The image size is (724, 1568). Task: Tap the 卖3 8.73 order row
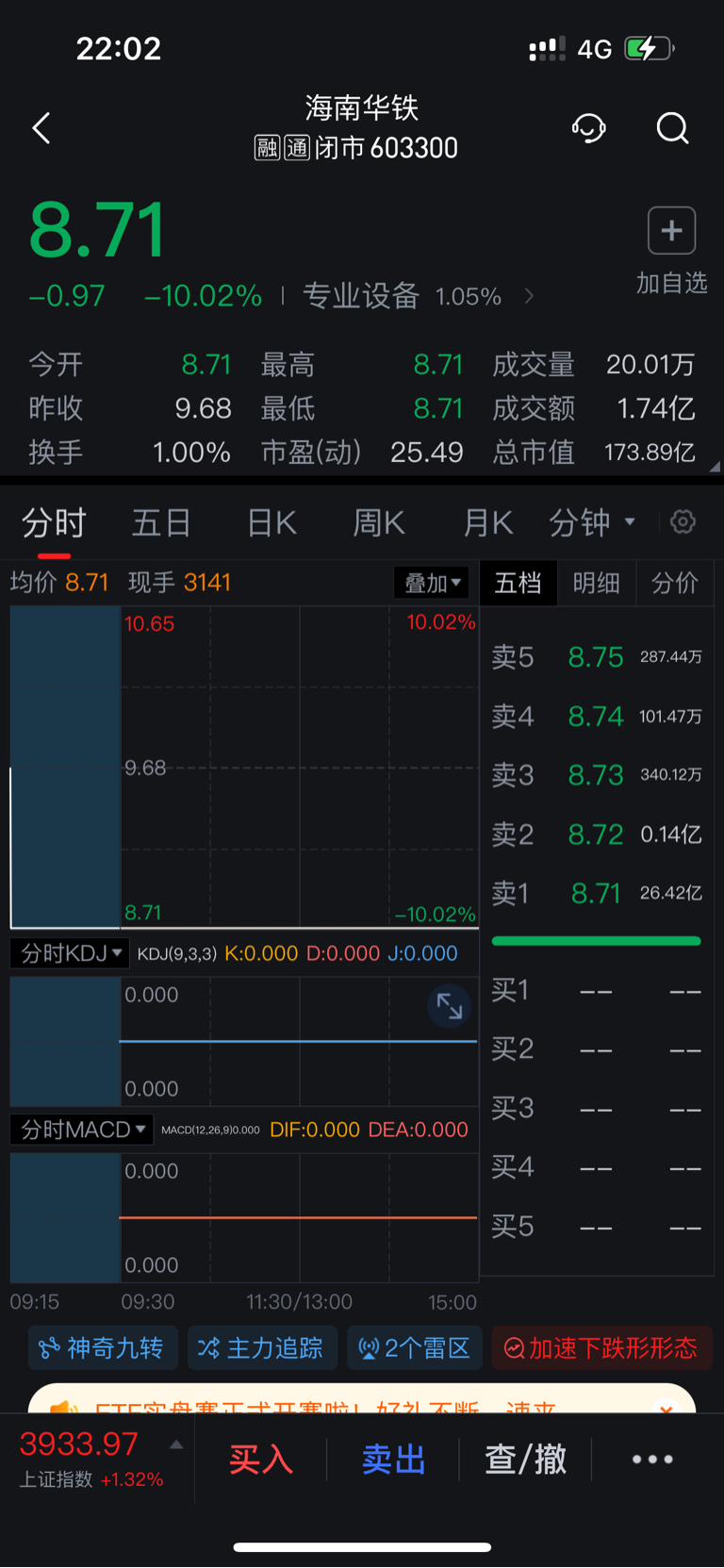(x=597, y=775)
